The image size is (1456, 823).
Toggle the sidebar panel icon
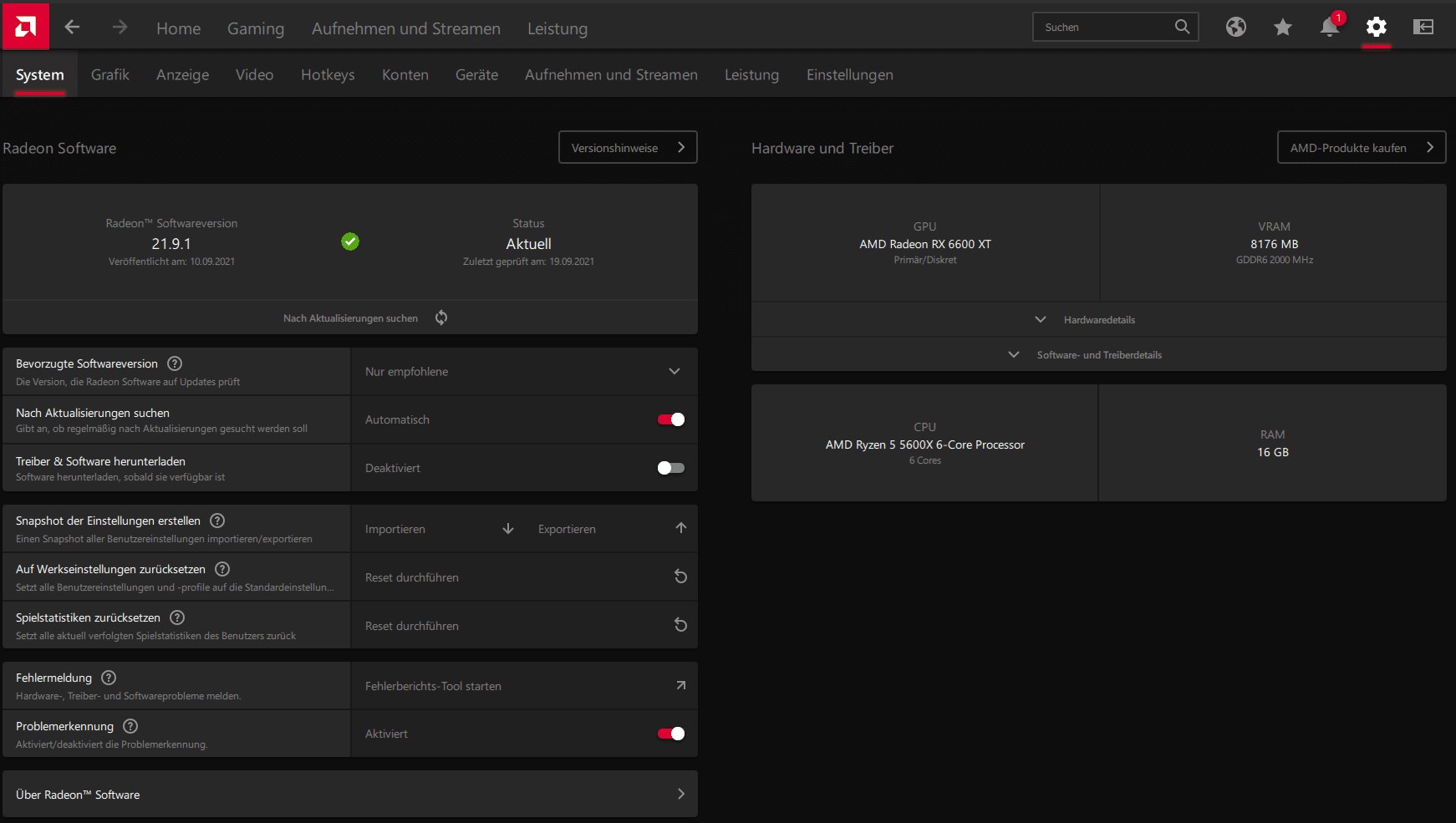tap(1423, 27)
